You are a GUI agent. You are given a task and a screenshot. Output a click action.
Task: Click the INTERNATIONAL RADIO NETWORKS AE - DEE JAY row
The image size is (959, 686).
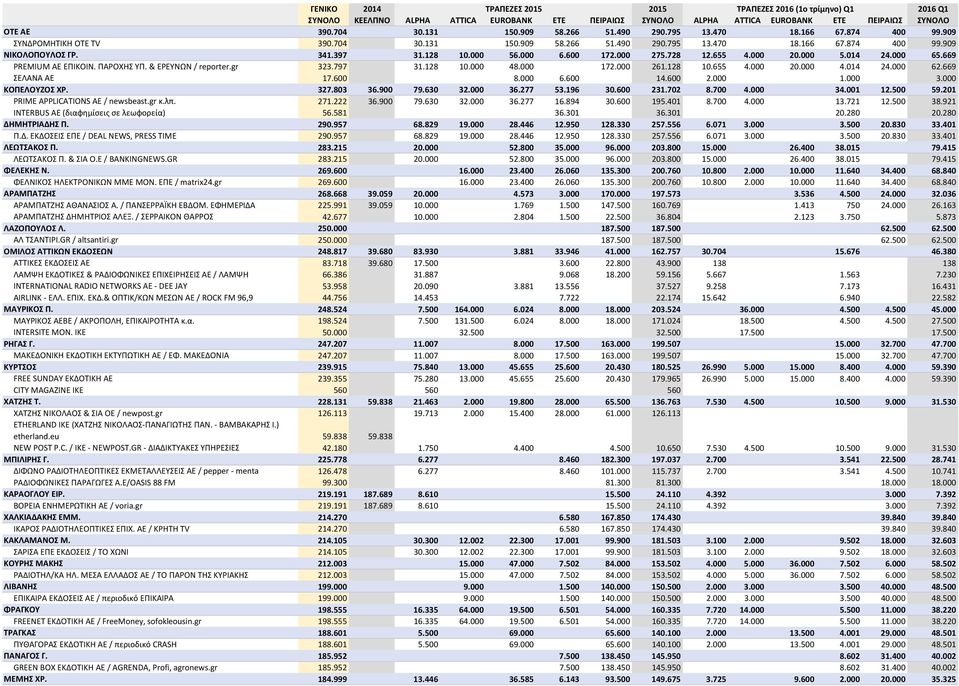(x=480, y=286)
